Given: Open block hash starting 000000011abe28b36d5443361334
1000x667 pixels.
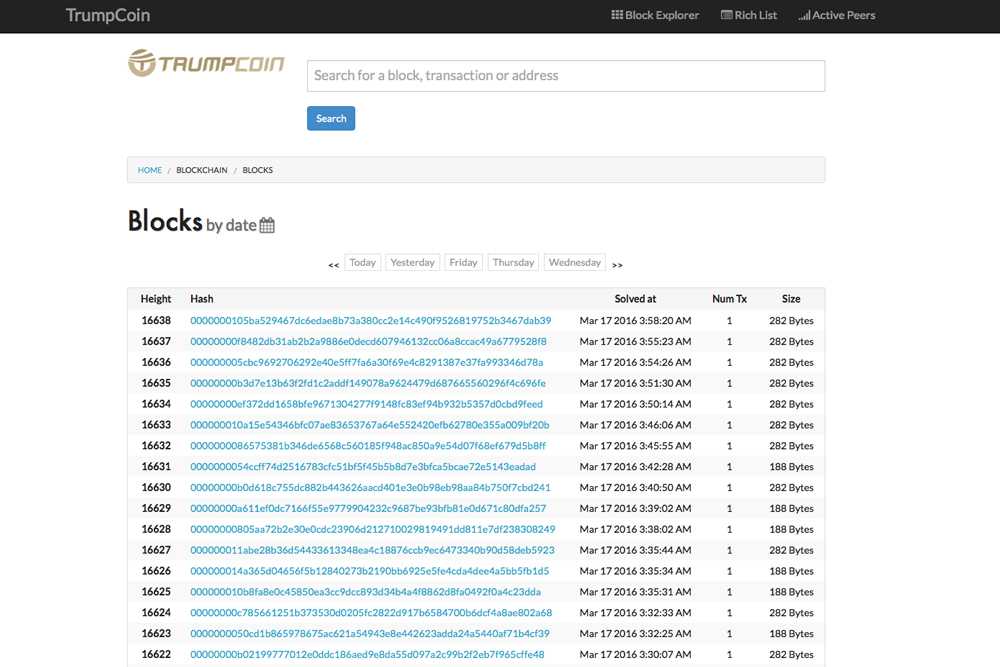Looking at the screenshot, I should click(x=372, y=550).
